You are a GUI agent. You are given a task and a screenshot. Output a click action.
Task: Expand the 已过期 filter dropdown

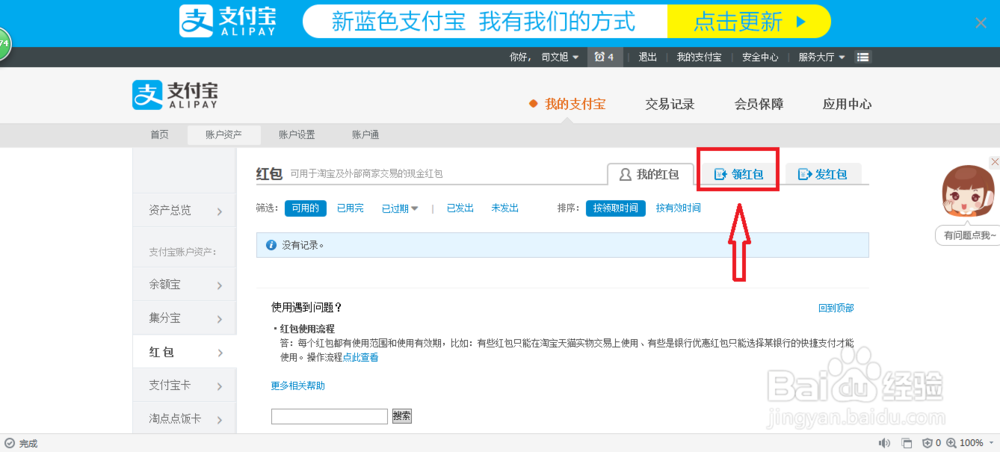point(399,208)
